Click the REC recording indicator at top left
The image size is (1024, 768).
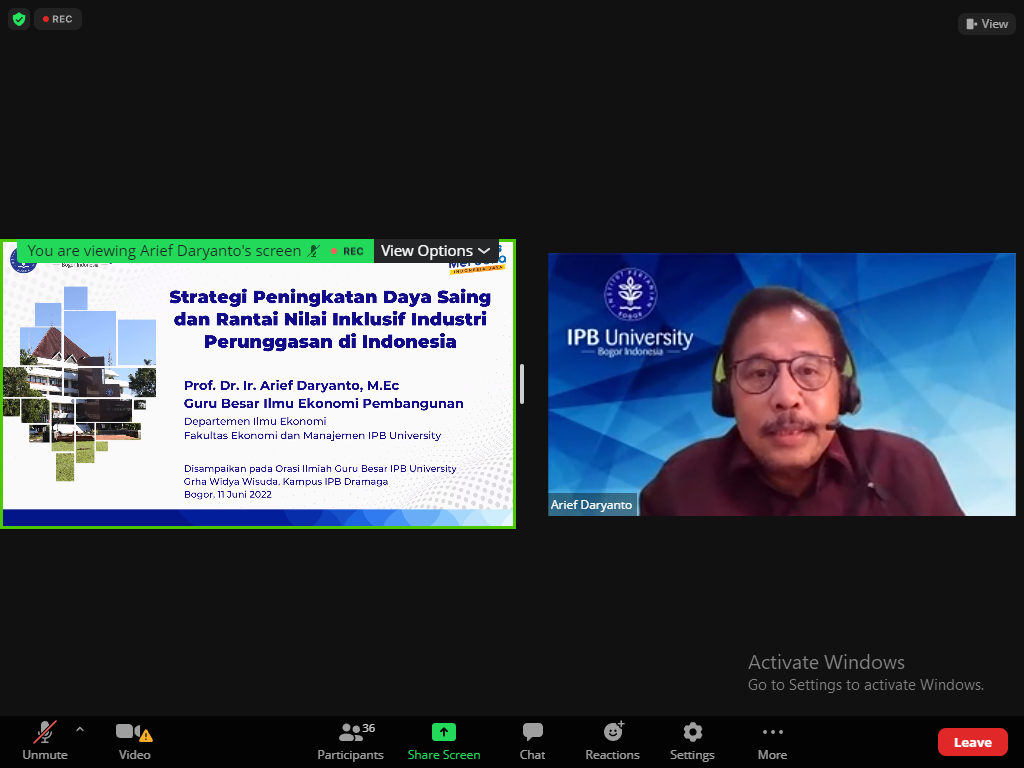pos(57,19)
